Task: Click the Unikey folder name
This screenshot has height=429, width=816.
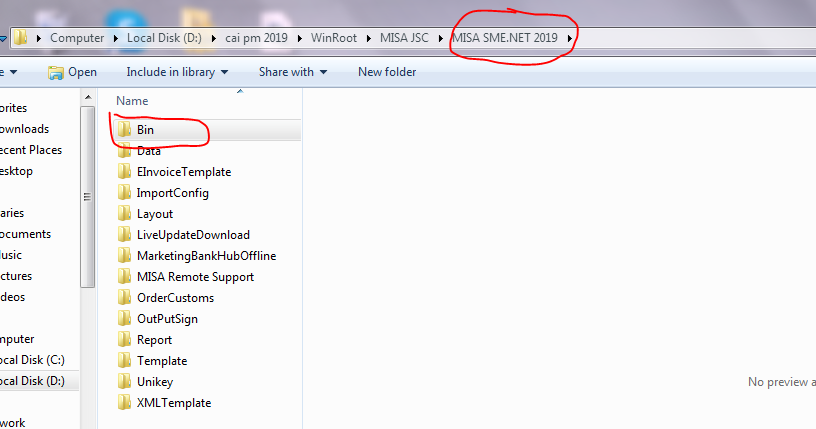Action: tap(155, 382)
